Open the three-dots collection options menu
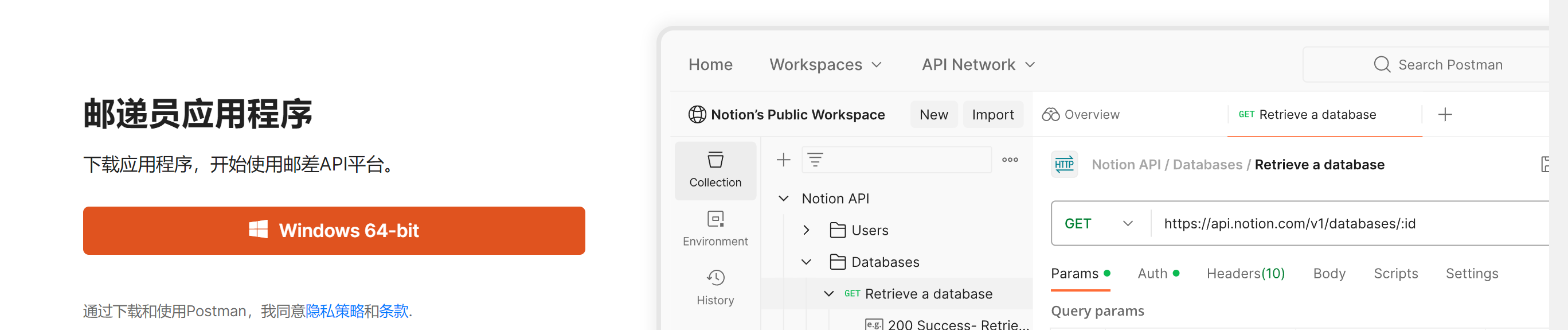This screenshot has height=330, width=1568. tap(1010, 160)
